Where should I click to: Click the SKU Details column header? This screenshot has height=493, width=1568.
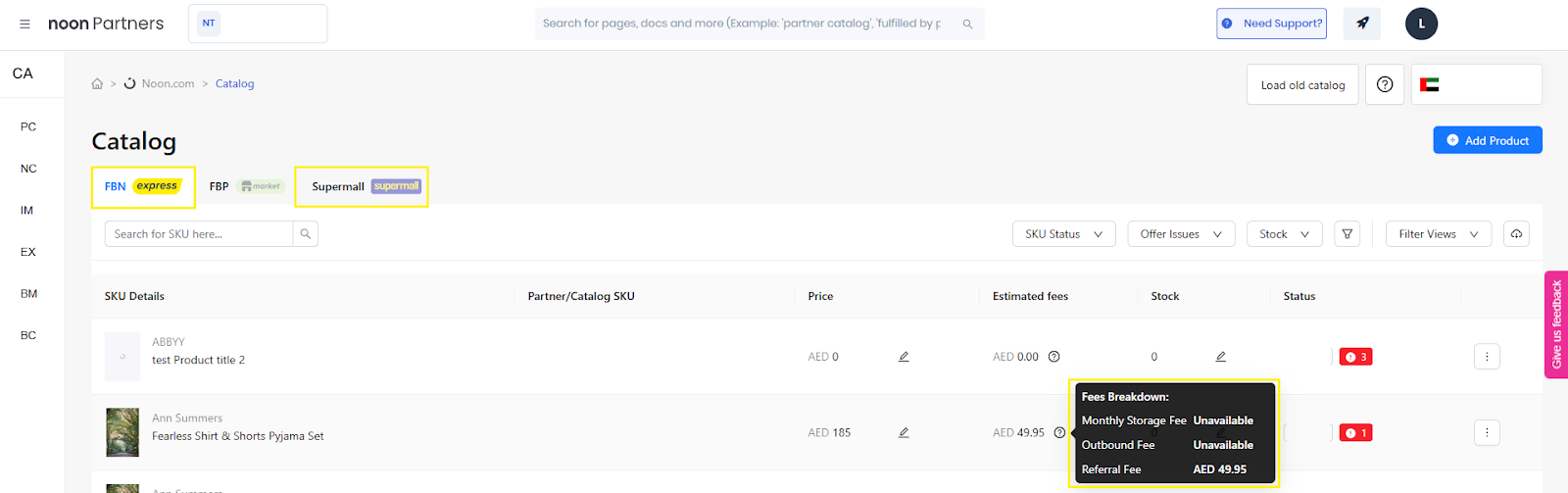coord(134,296)
